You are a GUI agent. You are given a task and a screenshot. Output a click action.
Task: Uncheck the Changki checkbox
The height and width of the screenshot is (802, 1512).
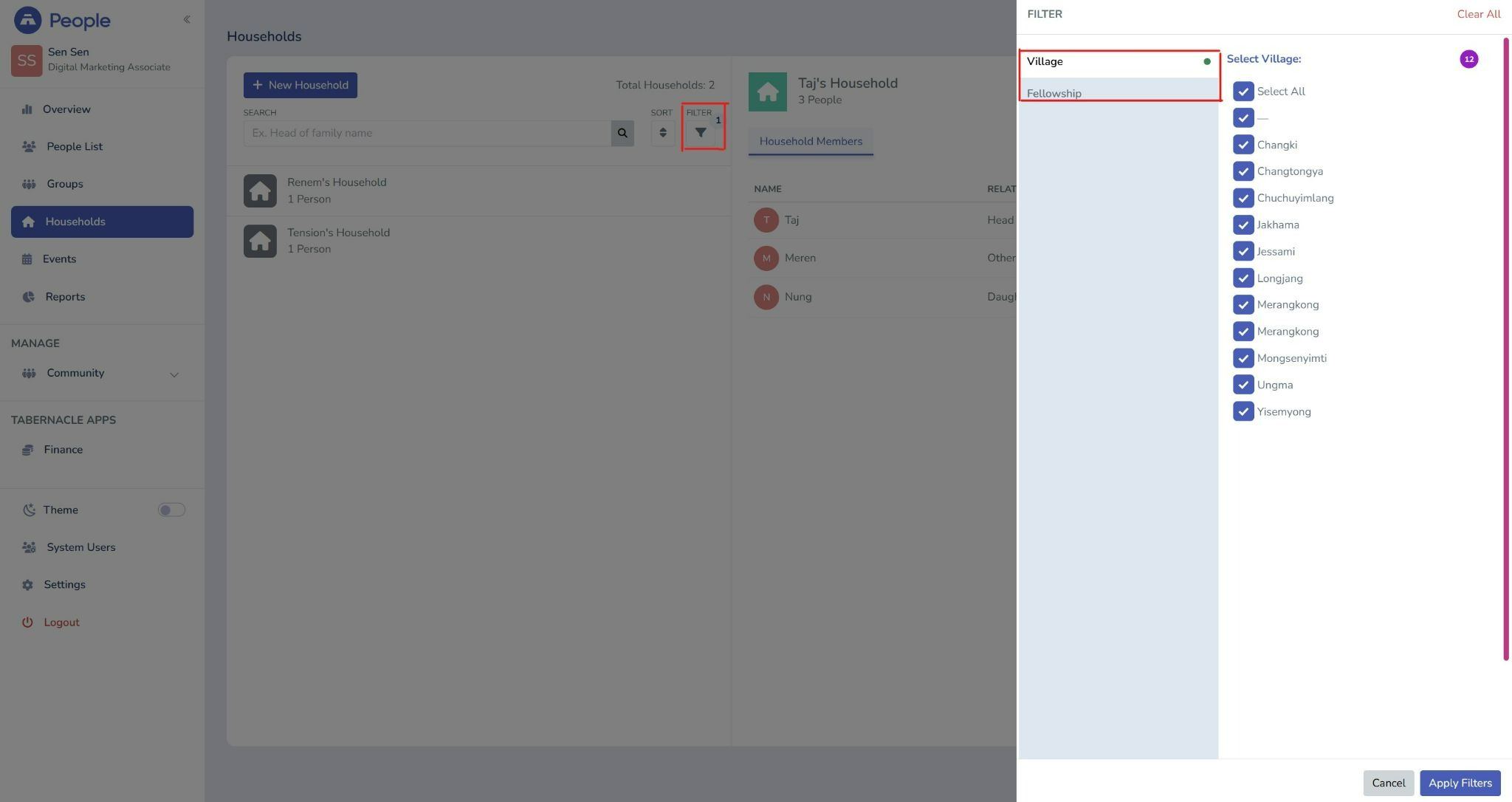1243,145
